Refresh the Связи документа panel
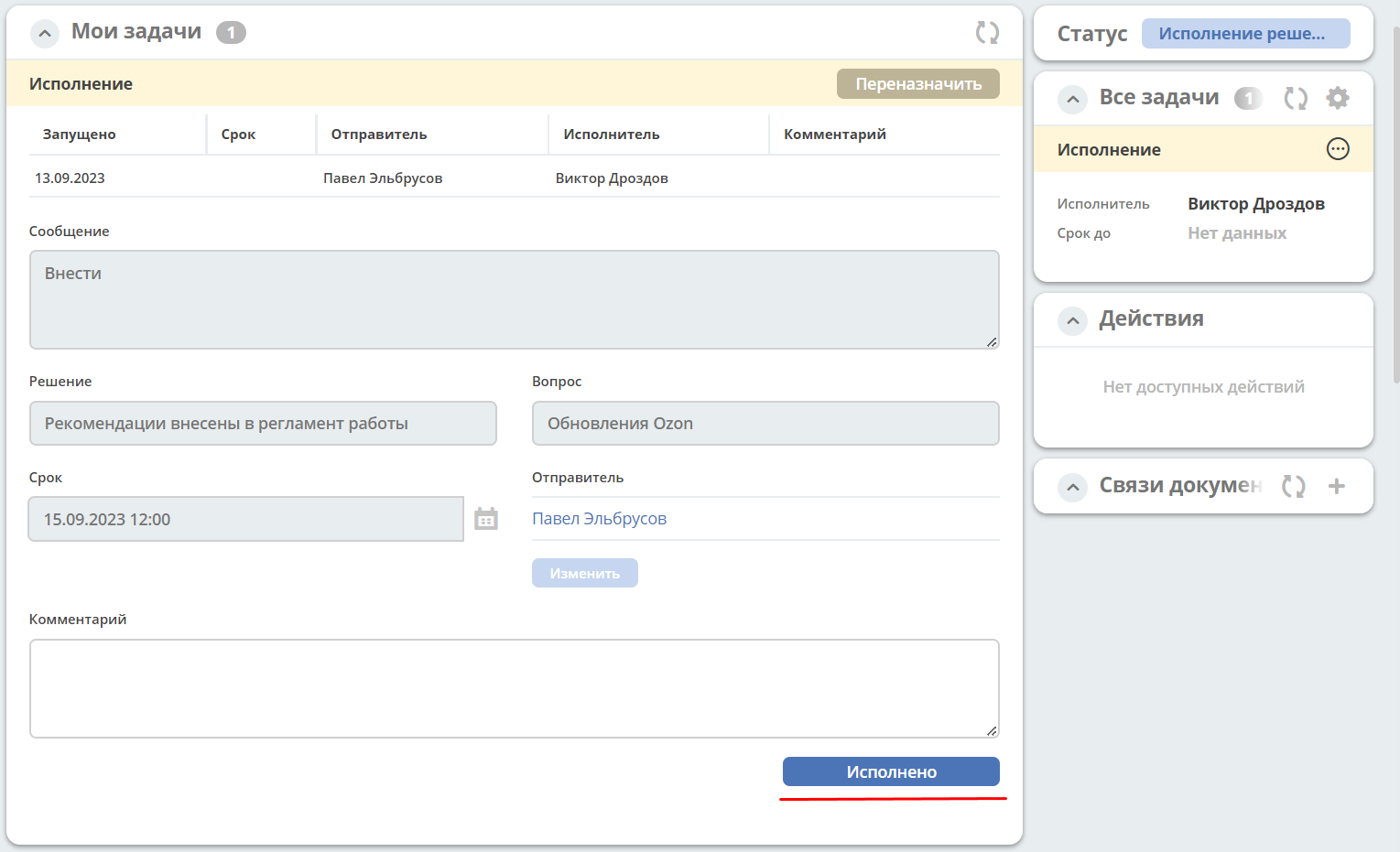 [x=1293, y=486]
